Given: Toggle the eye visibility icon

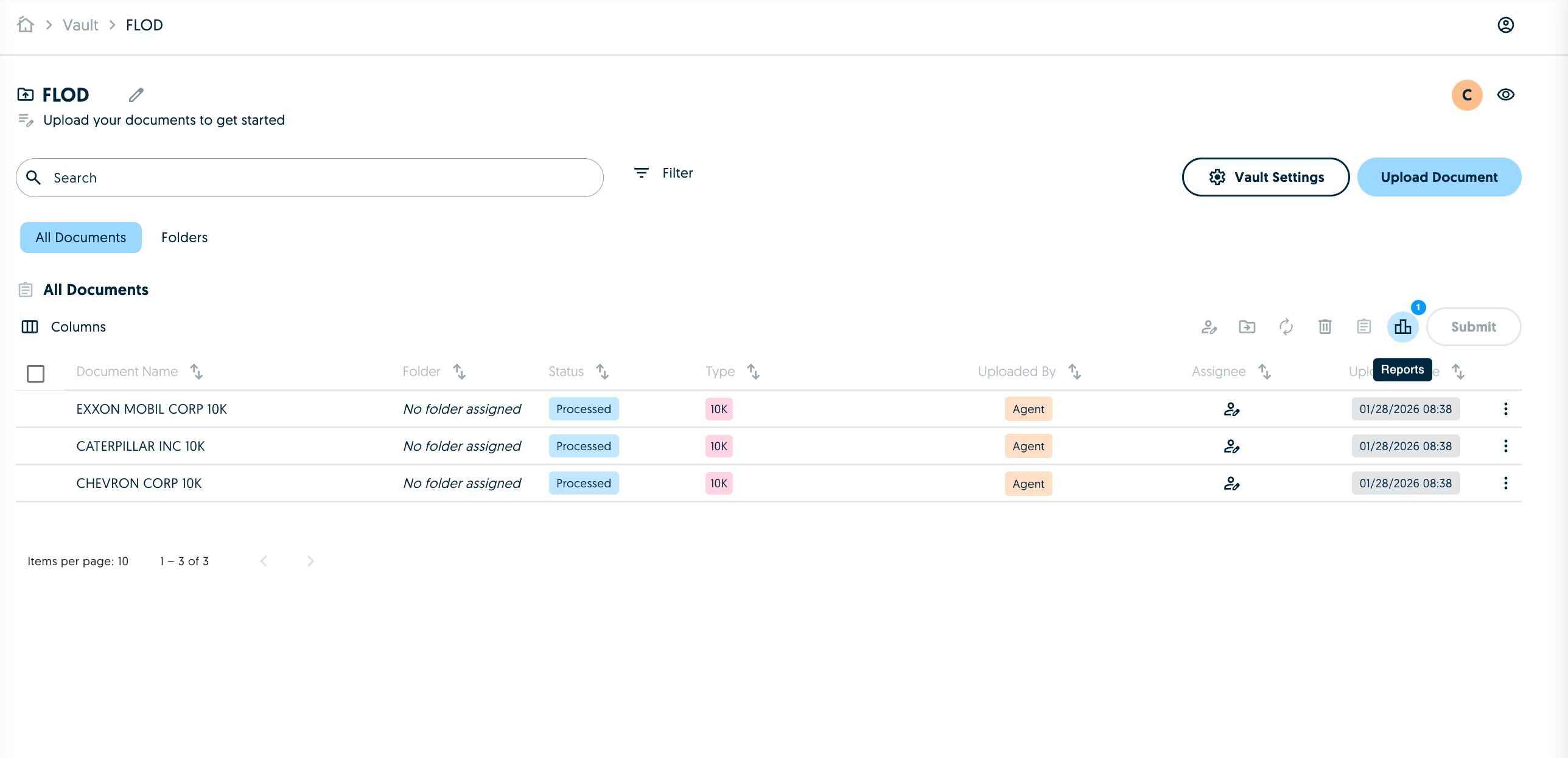Looking at the screenshot, I should (x=1505, y=95).
